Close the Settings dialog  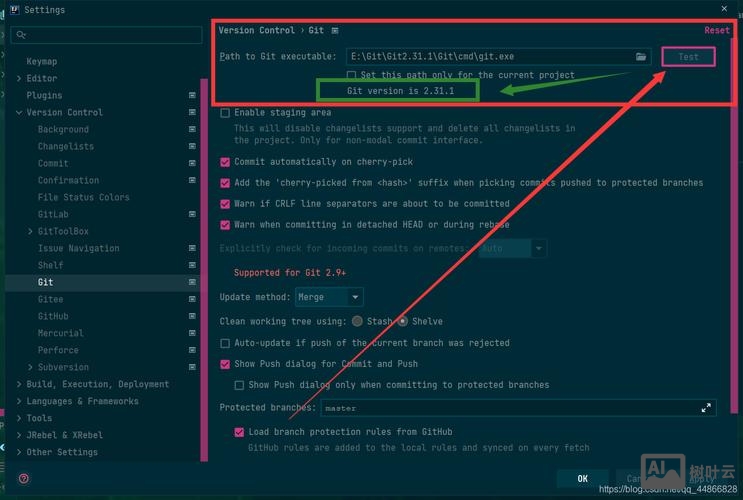coord(724,9)
